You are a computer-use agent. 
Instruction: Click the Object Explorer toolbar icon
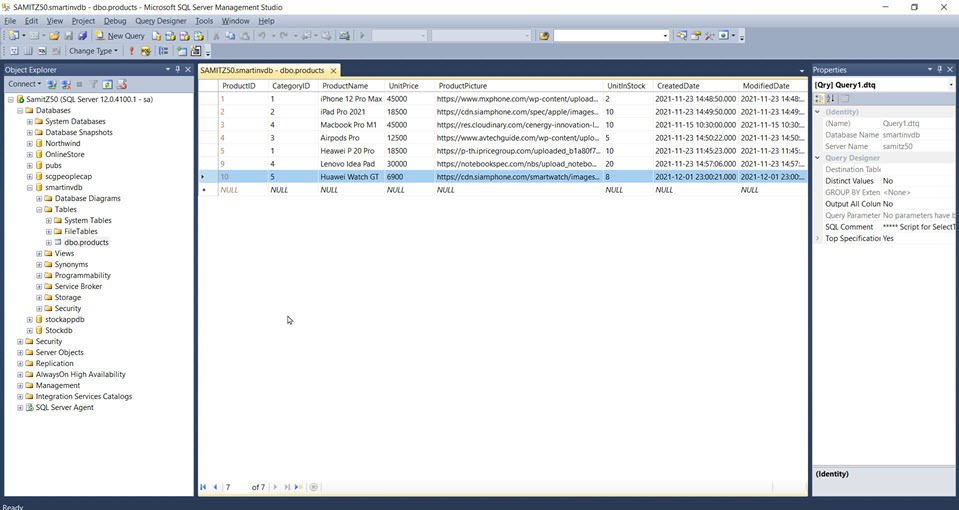[695, 35]
